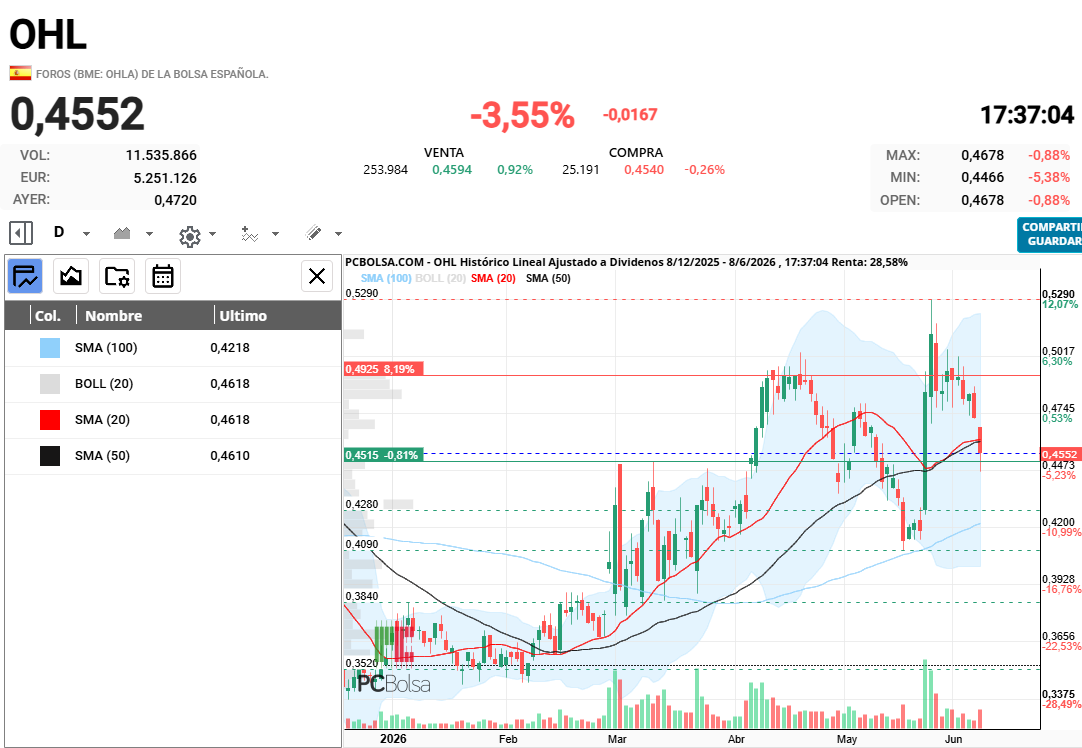Click the SMA (100) blue color swatch
The width and height of the screenshot is (1082, 748).
(x=50, y=348)
